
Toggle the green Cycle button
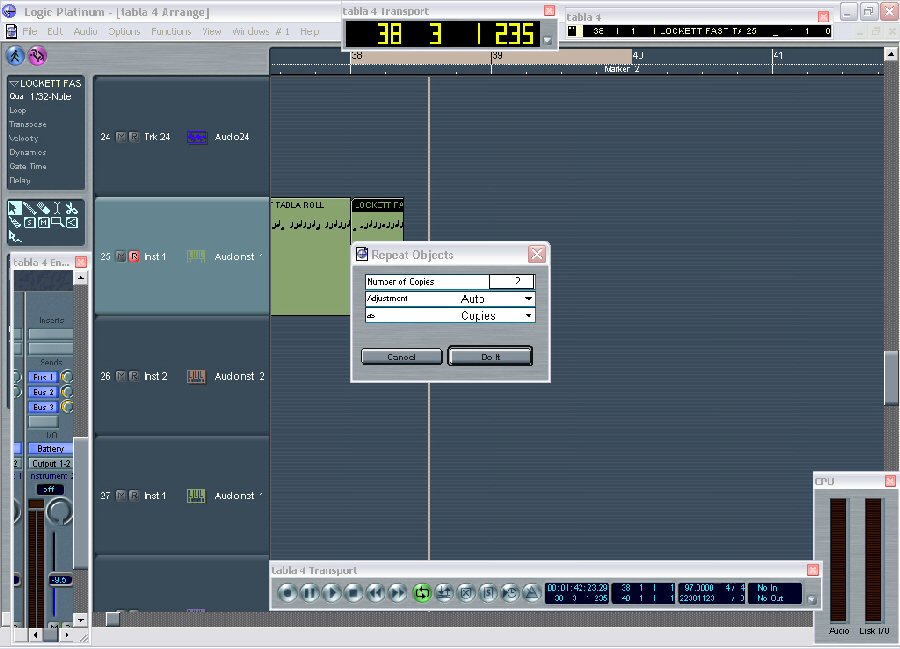pos(421,593)
